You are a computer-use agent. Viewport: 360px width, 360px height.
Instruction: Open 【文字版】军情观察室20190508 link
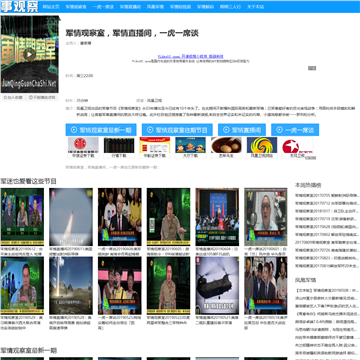pyautogui.click(x=327, y=291)
